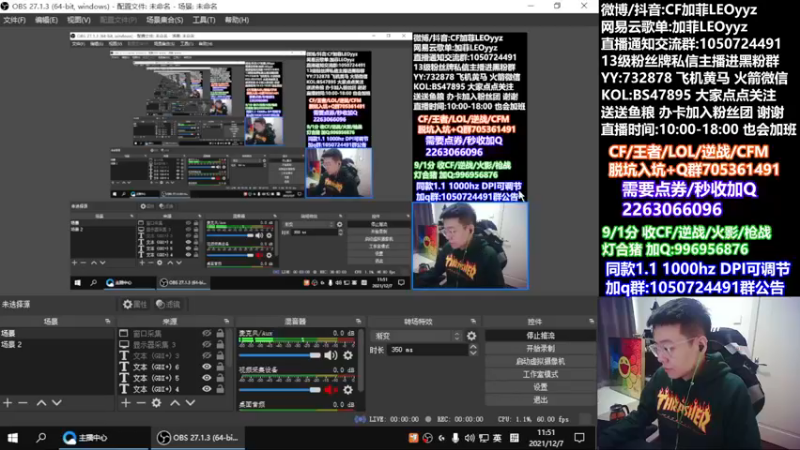Viewport: 800px width, 450px height.
Task: Click the 滤镜 filters button
Action: pyautogui.click(x=168, y=305)
